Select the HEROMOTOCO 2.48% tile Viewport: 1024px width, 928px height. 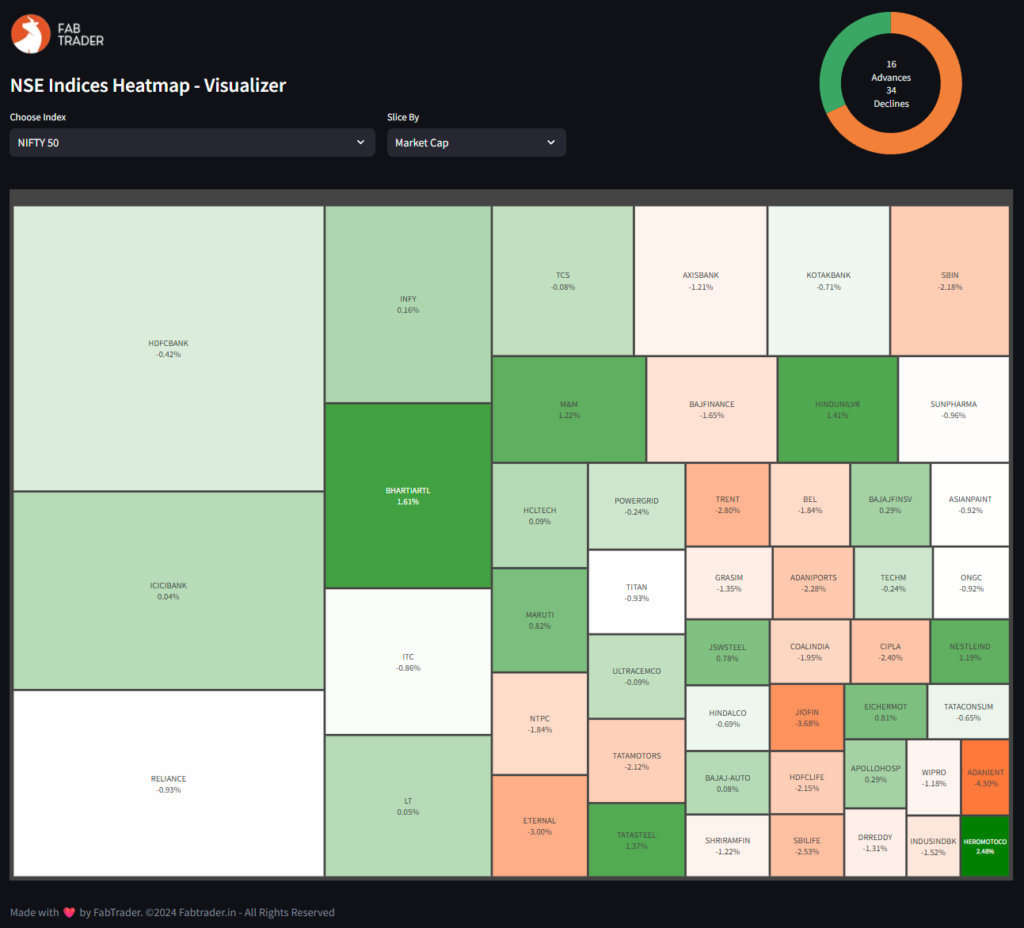point(985,846)
